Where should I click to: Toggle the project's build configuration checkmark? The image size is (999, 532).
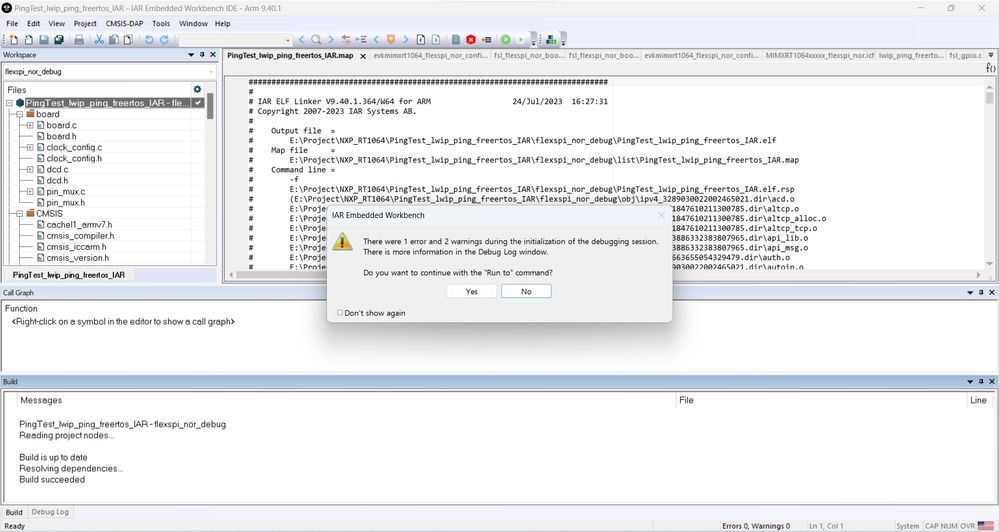tap(198, 103)
